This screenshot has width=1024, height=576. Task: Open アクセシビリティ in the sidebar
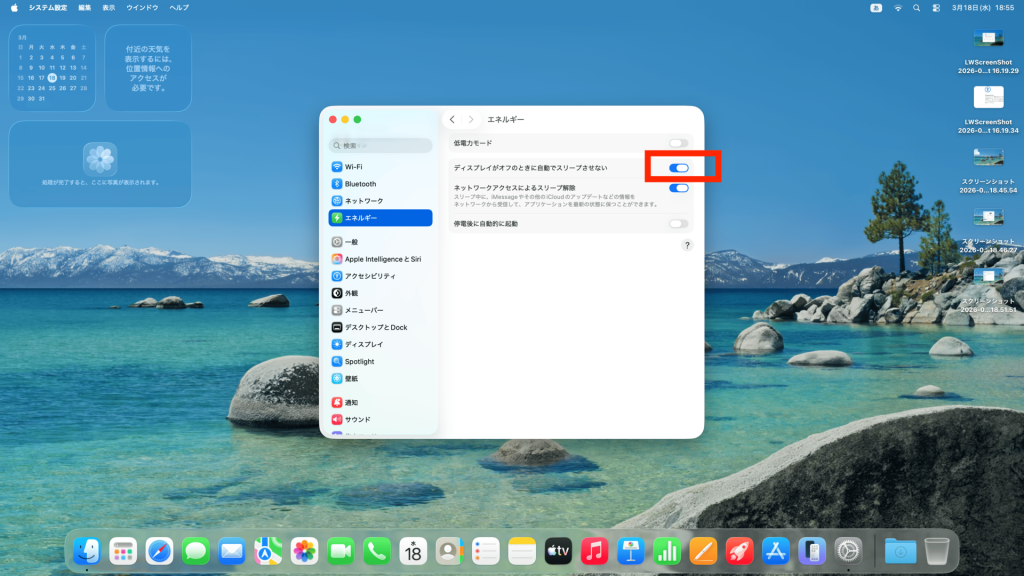[x=380, y=276]
